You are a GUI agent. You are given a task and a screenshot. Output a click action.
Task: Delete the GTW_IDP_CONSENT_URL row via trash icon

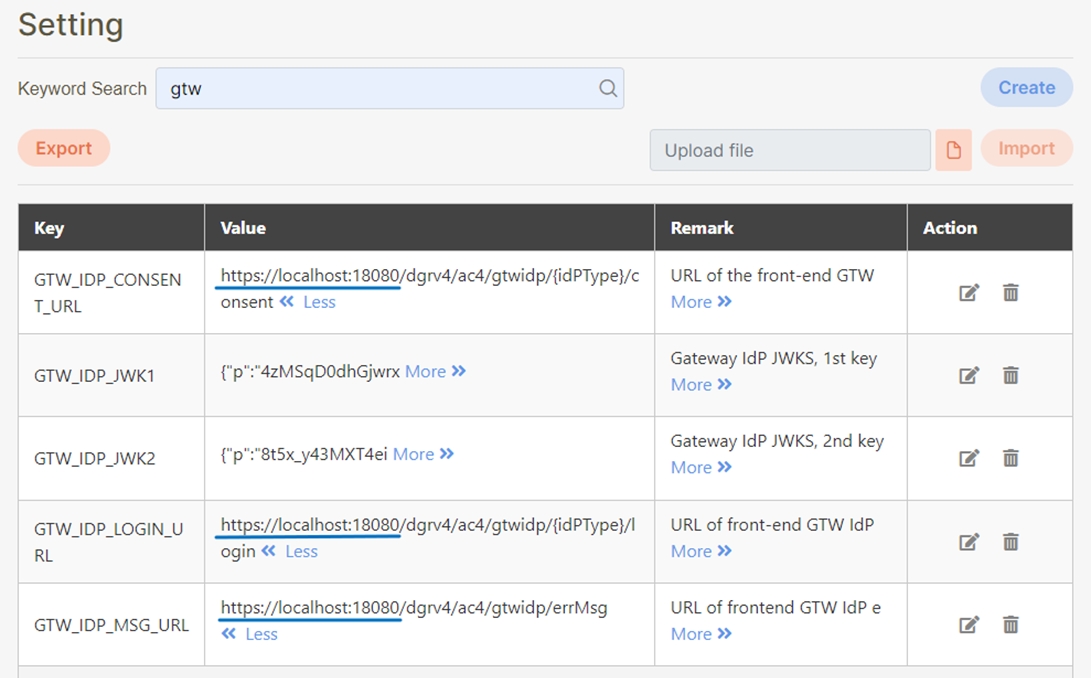click(x=1011, y=292)
